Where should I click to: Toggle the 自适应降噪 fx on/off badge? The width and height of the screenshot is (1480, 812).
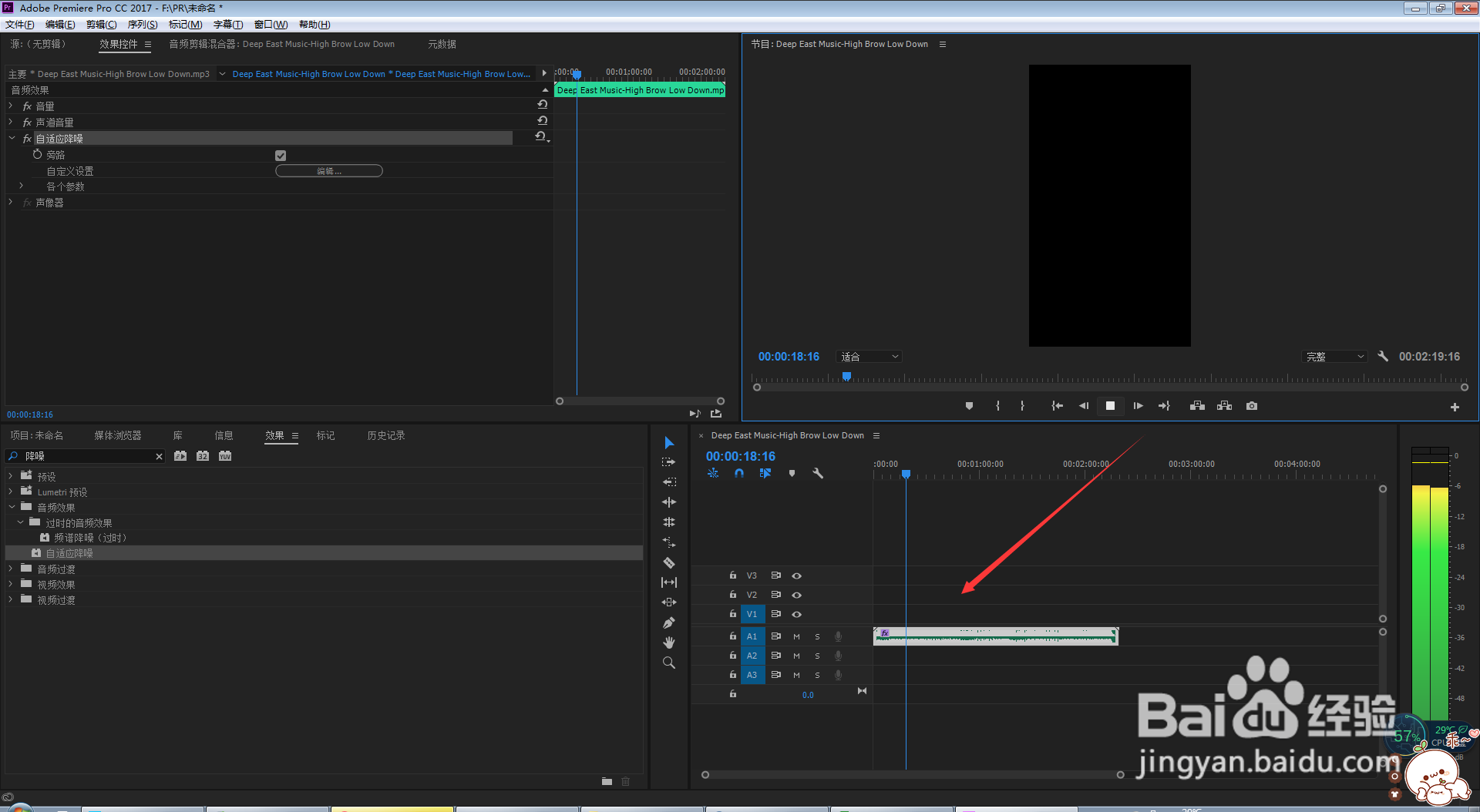[27, 139]
